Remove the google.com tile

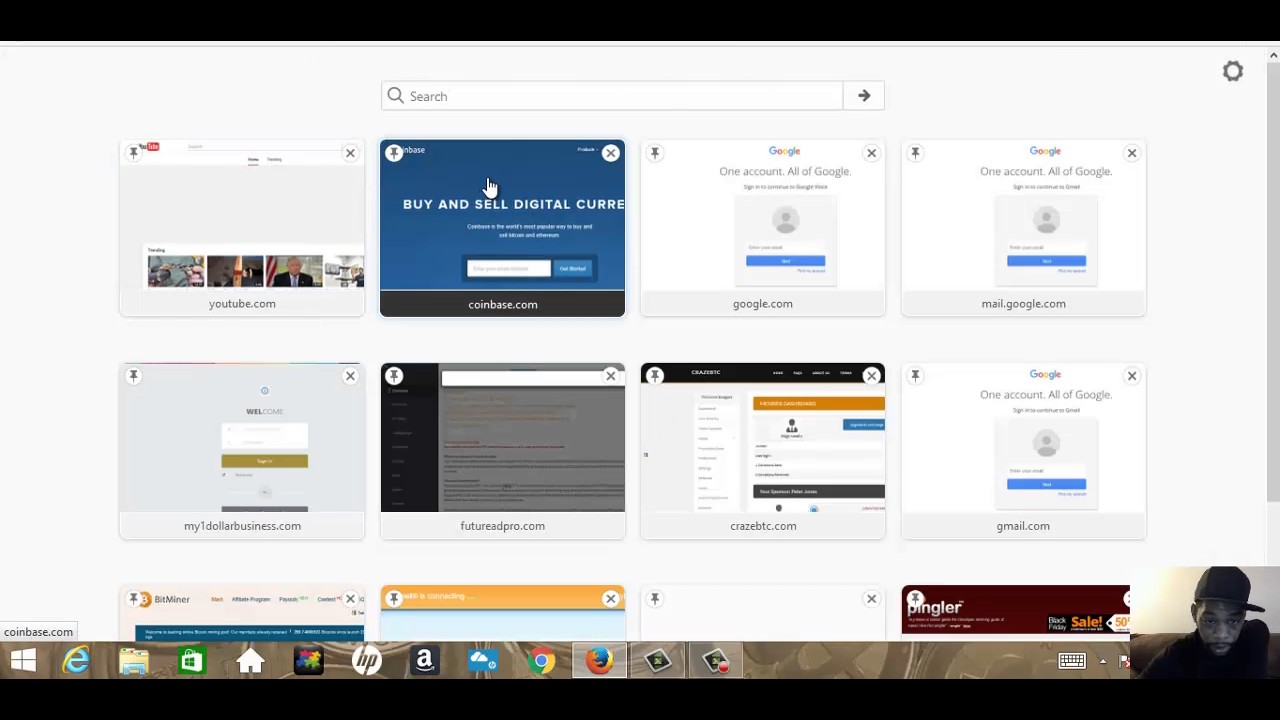(871, 153)
